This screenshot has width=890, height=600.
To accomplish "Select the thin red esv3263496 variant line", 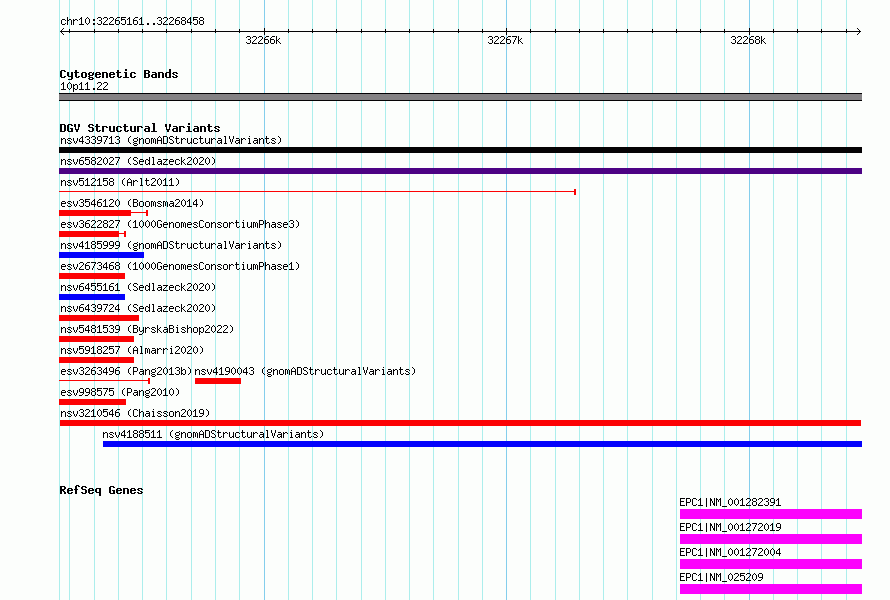I will pyautogui.click(x=104, y=381).
